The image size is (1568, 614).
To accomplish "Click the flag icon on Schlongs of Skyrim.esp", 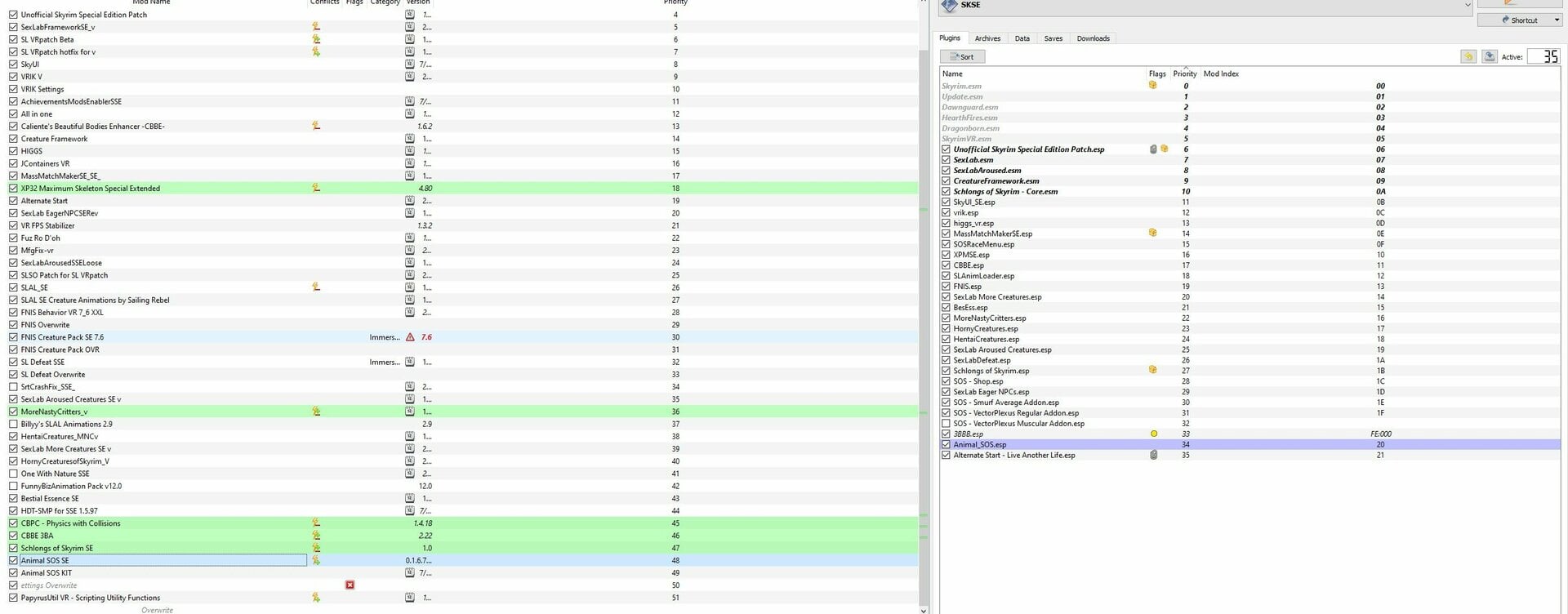I will [1152, 370].
